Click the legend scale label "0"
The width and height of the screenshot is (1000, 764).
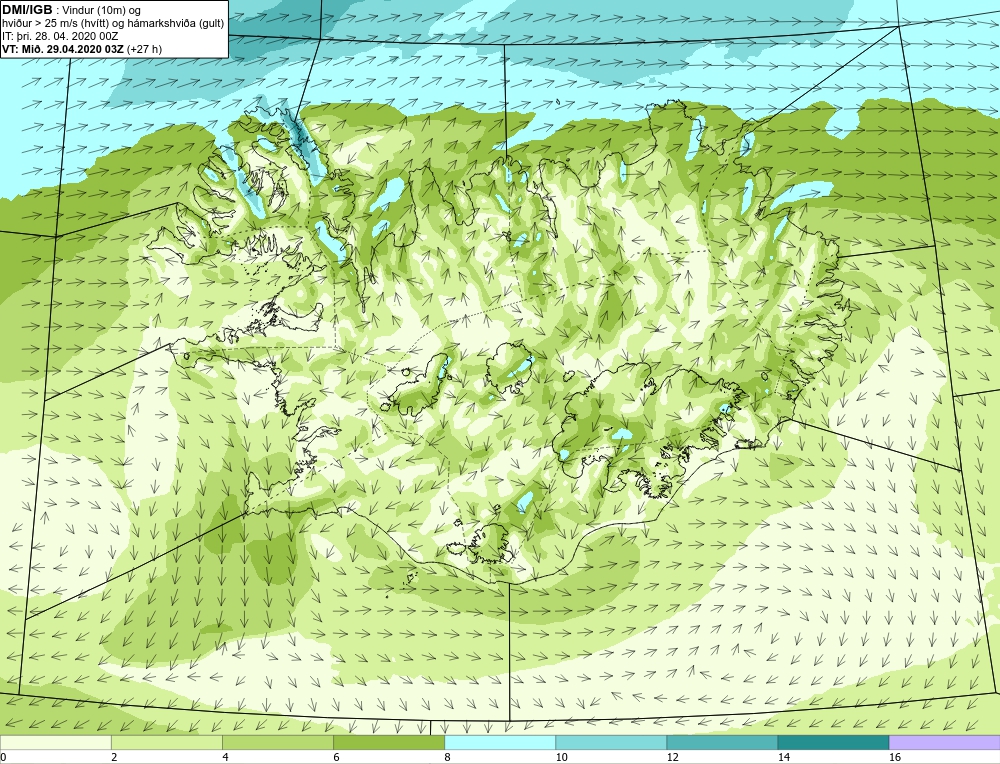pos(3,757)
